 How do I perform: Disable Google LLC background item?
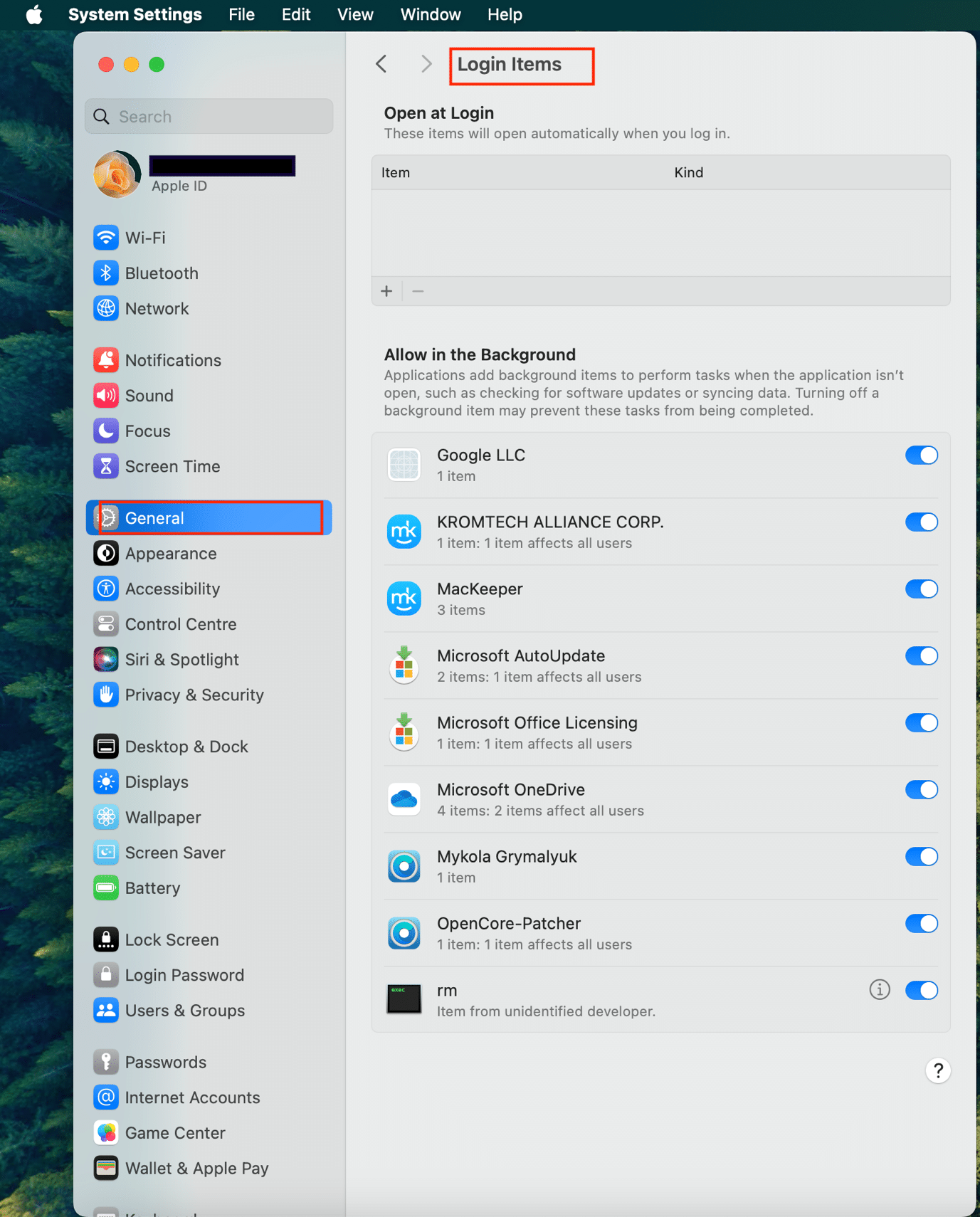921,455
